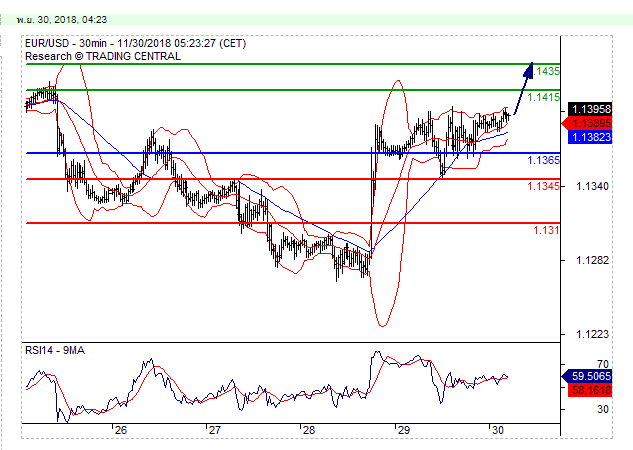Click the 1.1223 price axis value
Image resolution: width=633 pixels, height=450 pixels.
pos(592,334)
